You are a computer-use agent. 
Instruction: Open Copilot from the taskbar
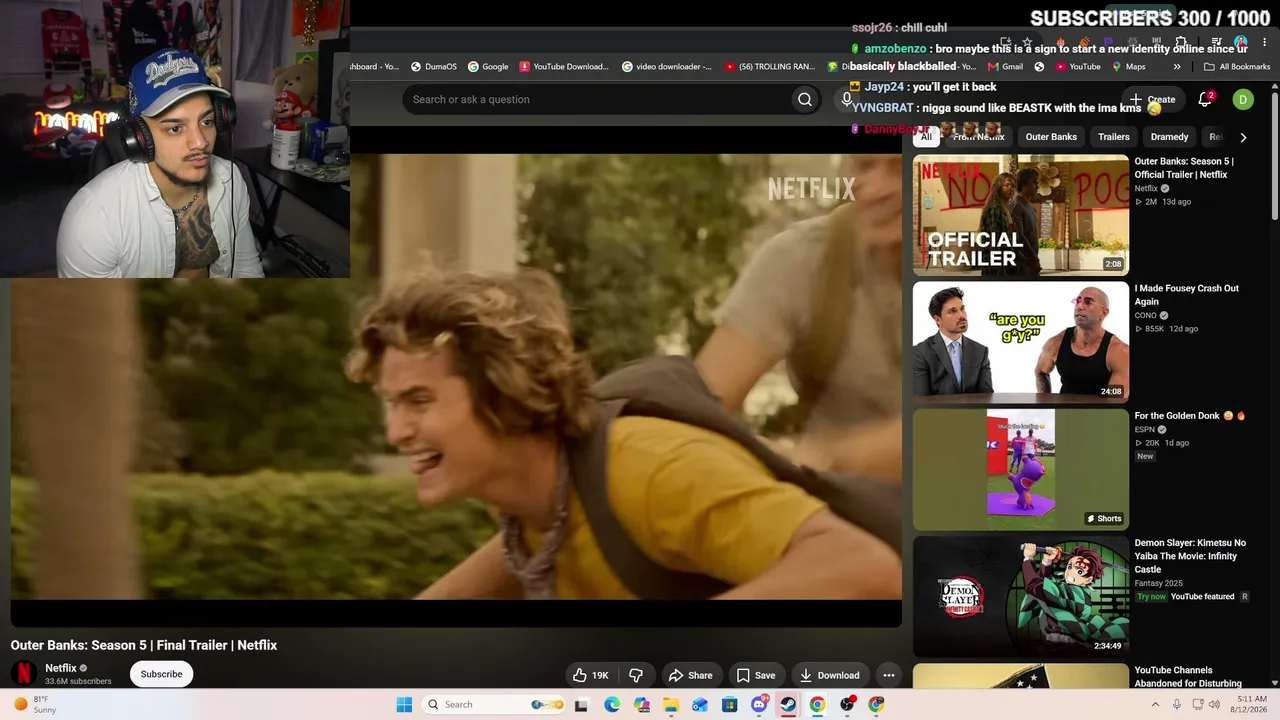pyautogui.click(x=641, y=704)
